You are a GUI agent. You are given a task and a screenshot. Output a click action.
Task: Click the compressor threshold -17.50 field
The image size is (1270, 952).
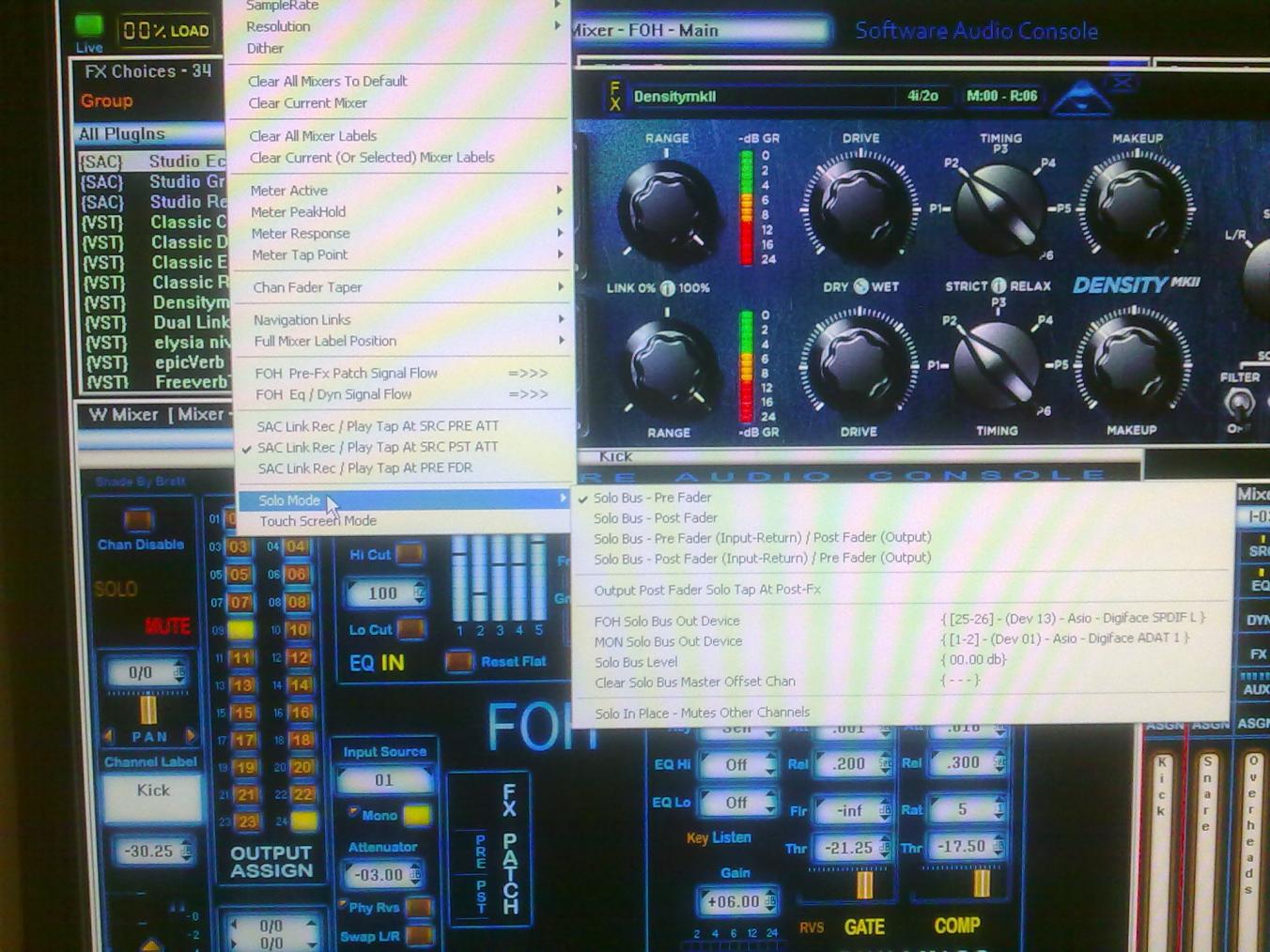pyautogui.click(x=964, y=847)
